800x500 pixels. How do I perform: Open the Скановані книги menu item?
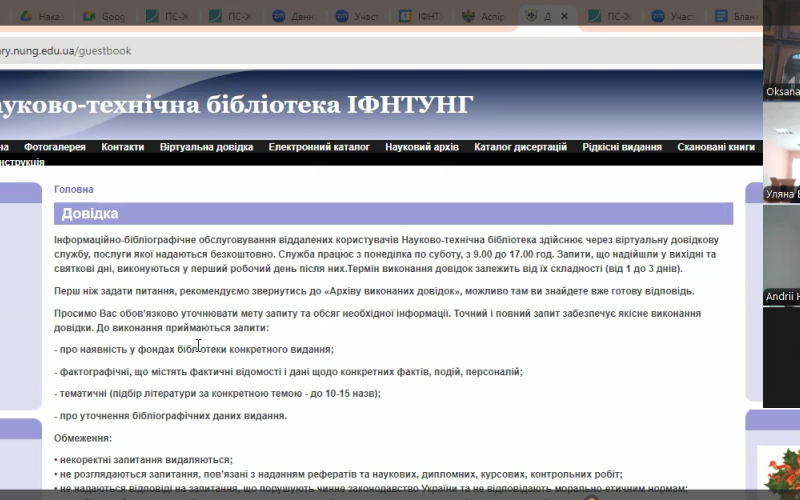pos(716,147)
